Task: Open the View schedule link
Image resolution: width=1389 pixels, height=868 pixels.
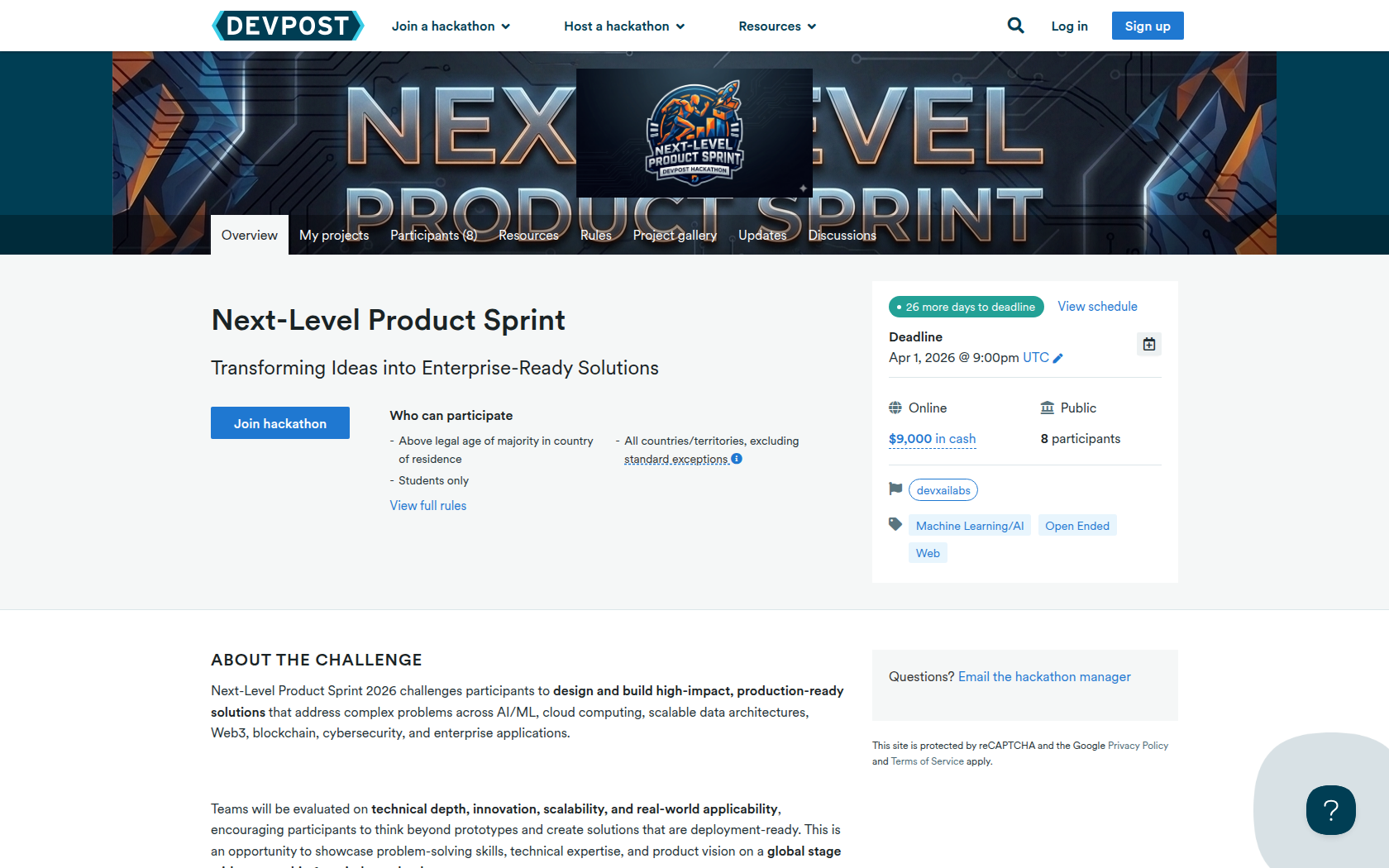Action: pos(1097,307)
